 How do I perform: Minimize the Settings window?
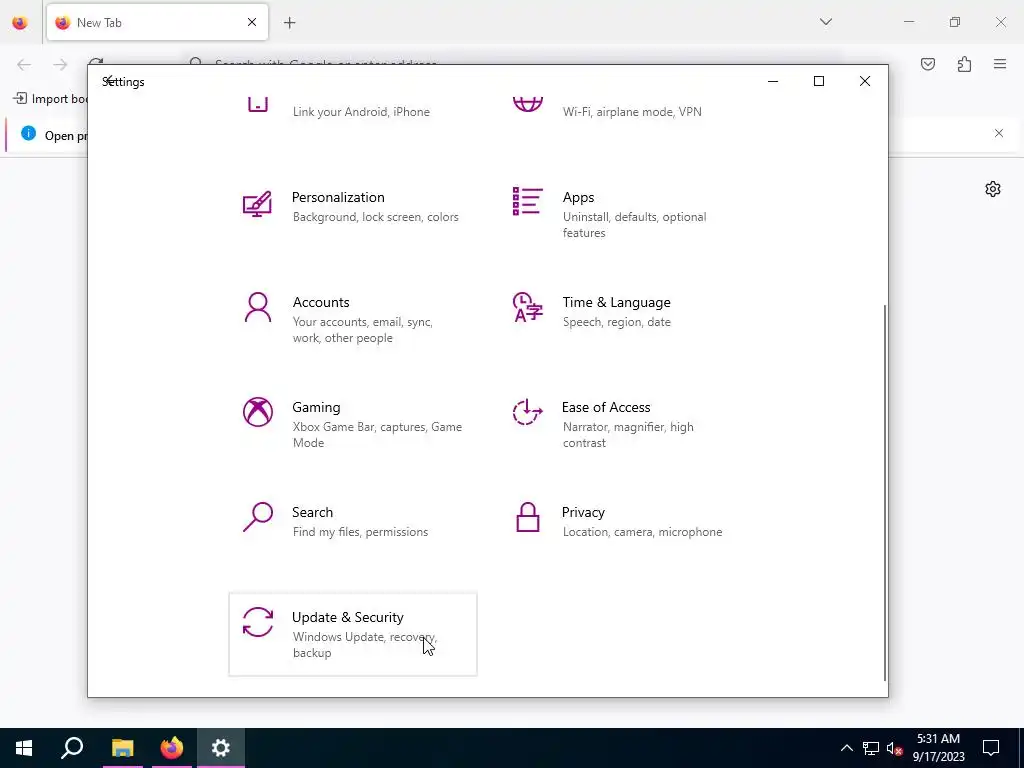(x=773, y=81)
